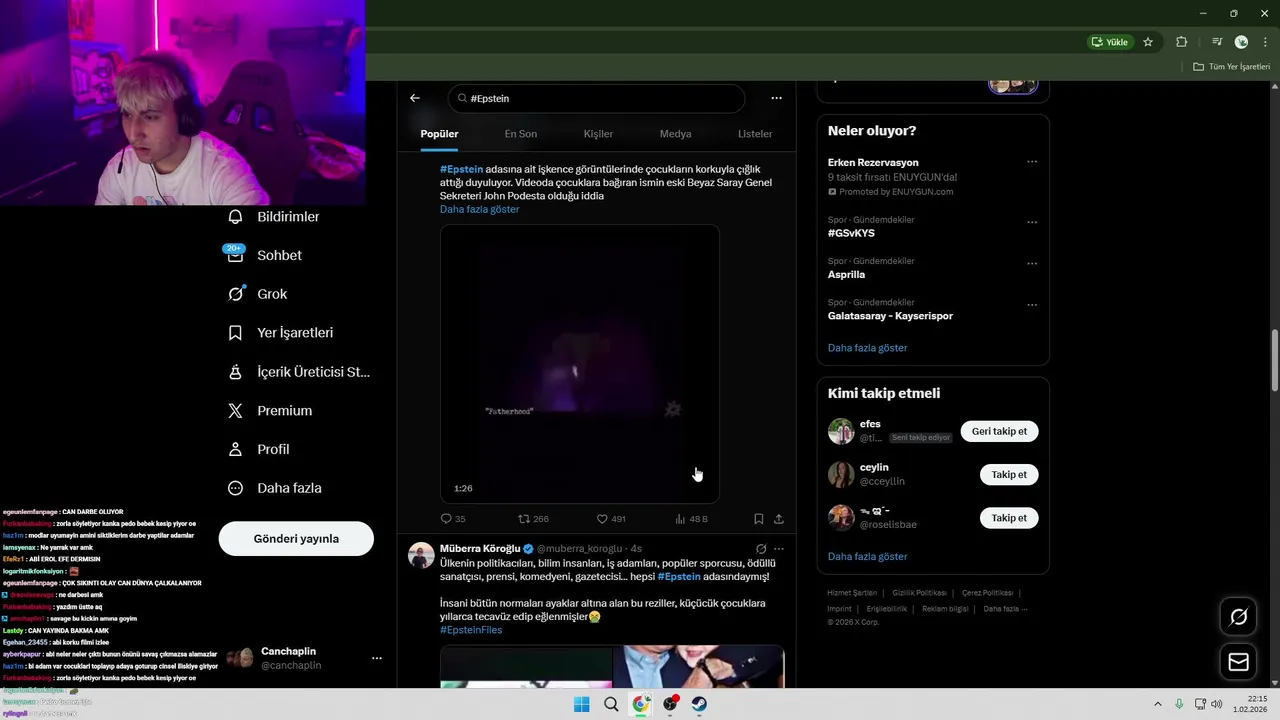
Task: Click Takip et for roselisbae
Action: point(1009,518)
